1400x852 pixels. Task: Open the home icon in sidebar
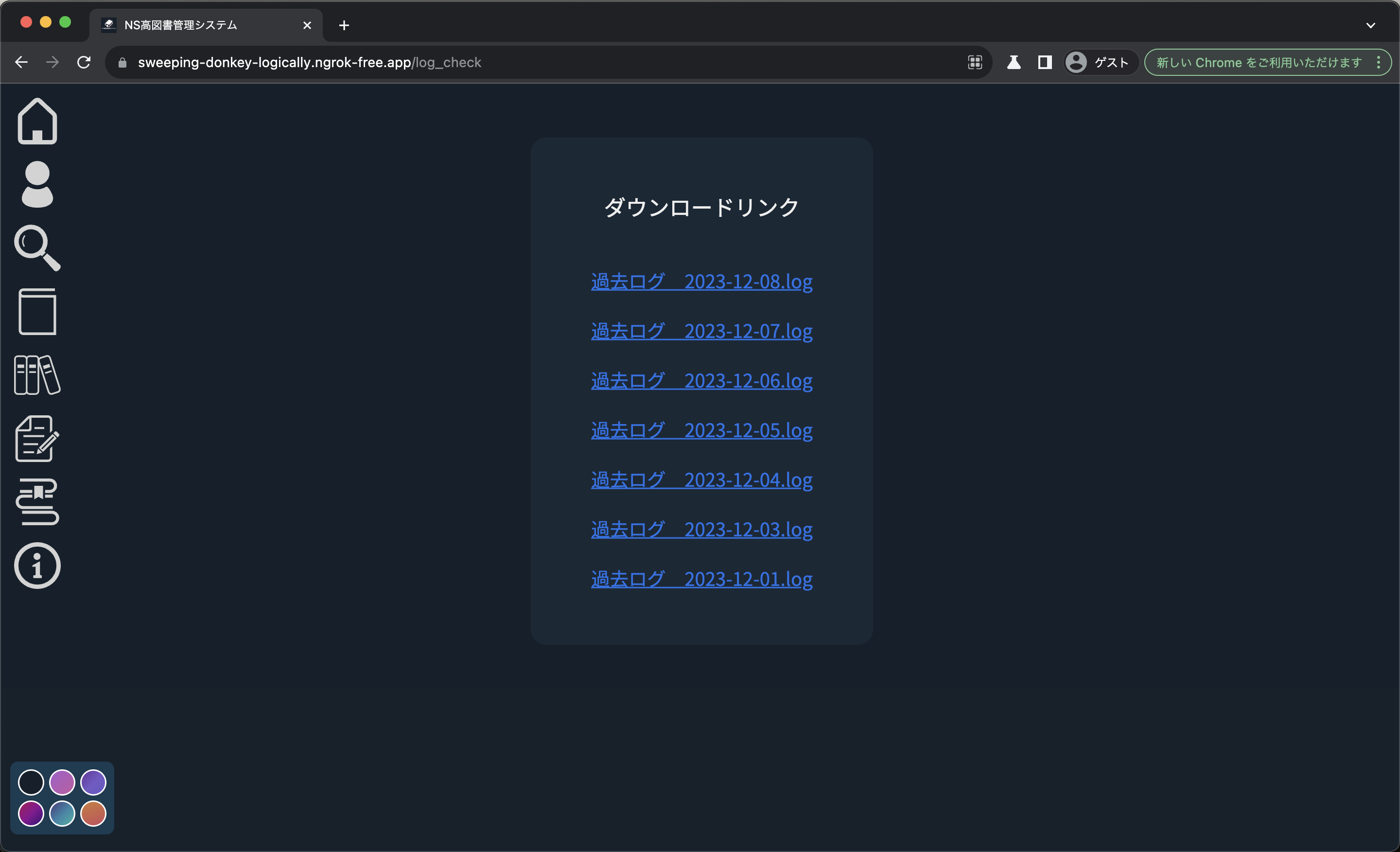tap(37, 121)
